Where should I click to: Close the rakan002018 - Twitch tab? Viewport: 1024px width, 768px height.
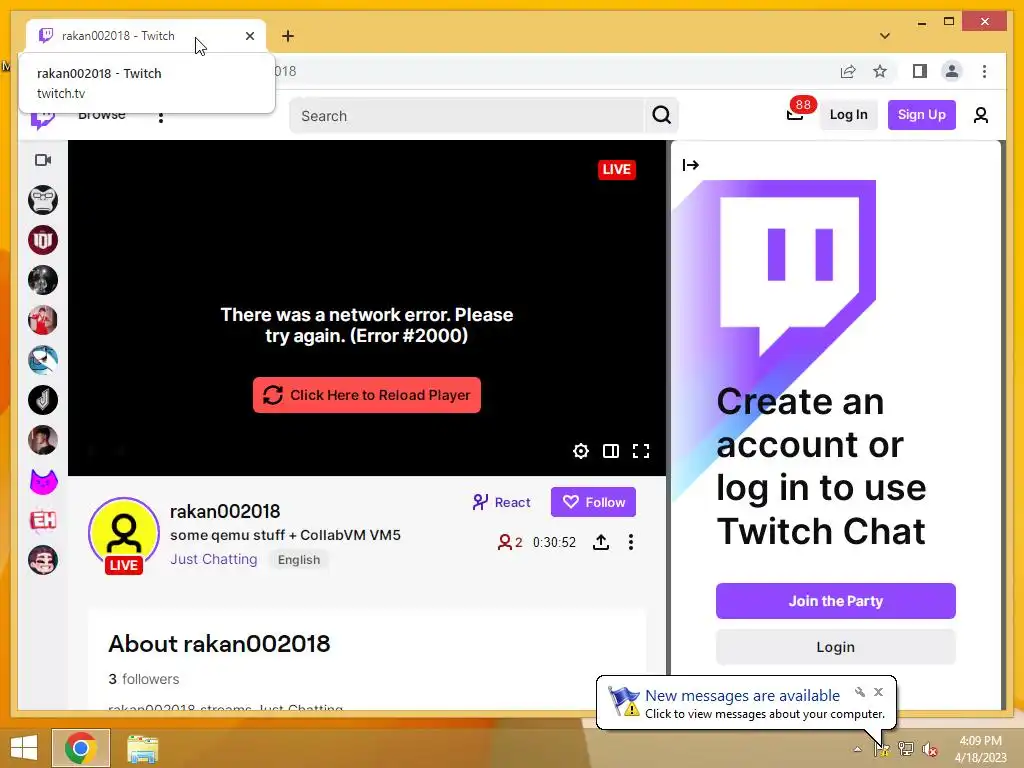pyautogui.click(x=249, y=36)
